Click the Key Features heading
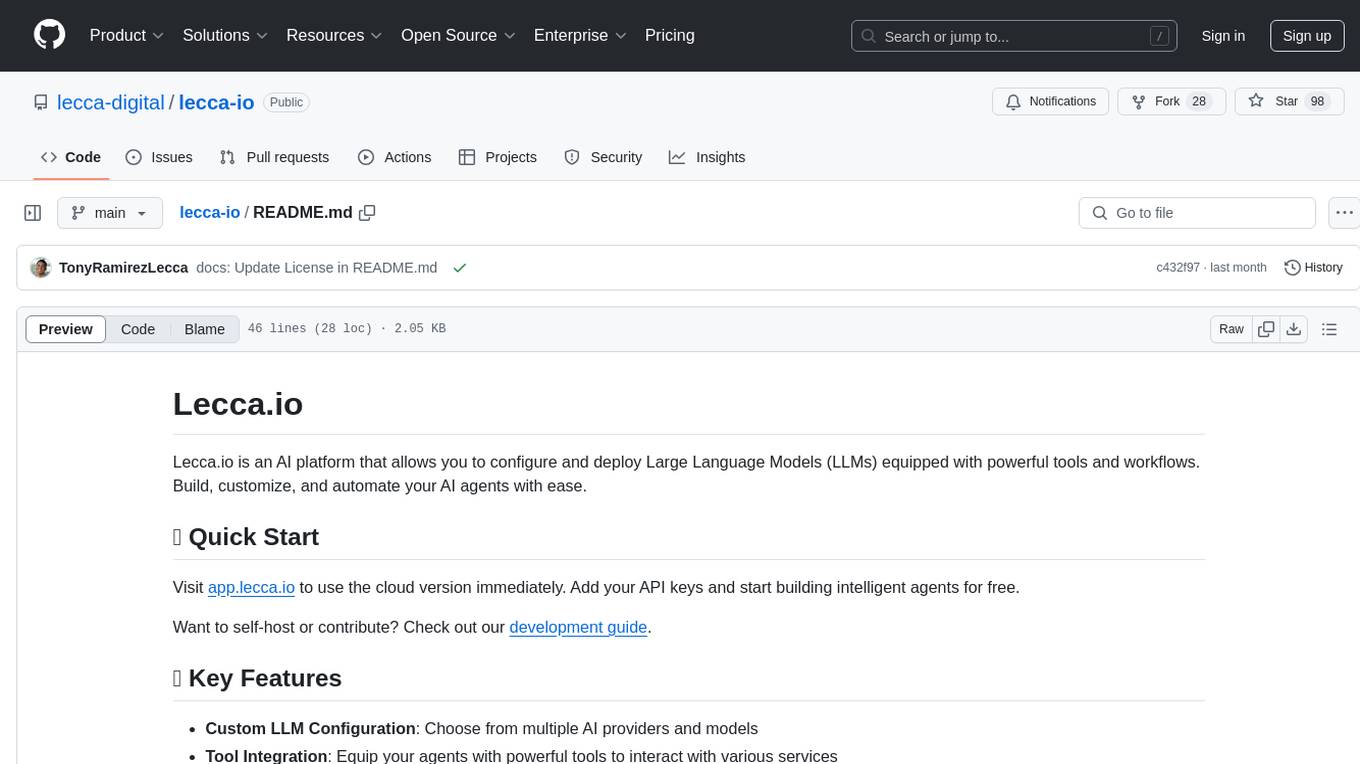 pyautogui.click(x=257, y=678)
